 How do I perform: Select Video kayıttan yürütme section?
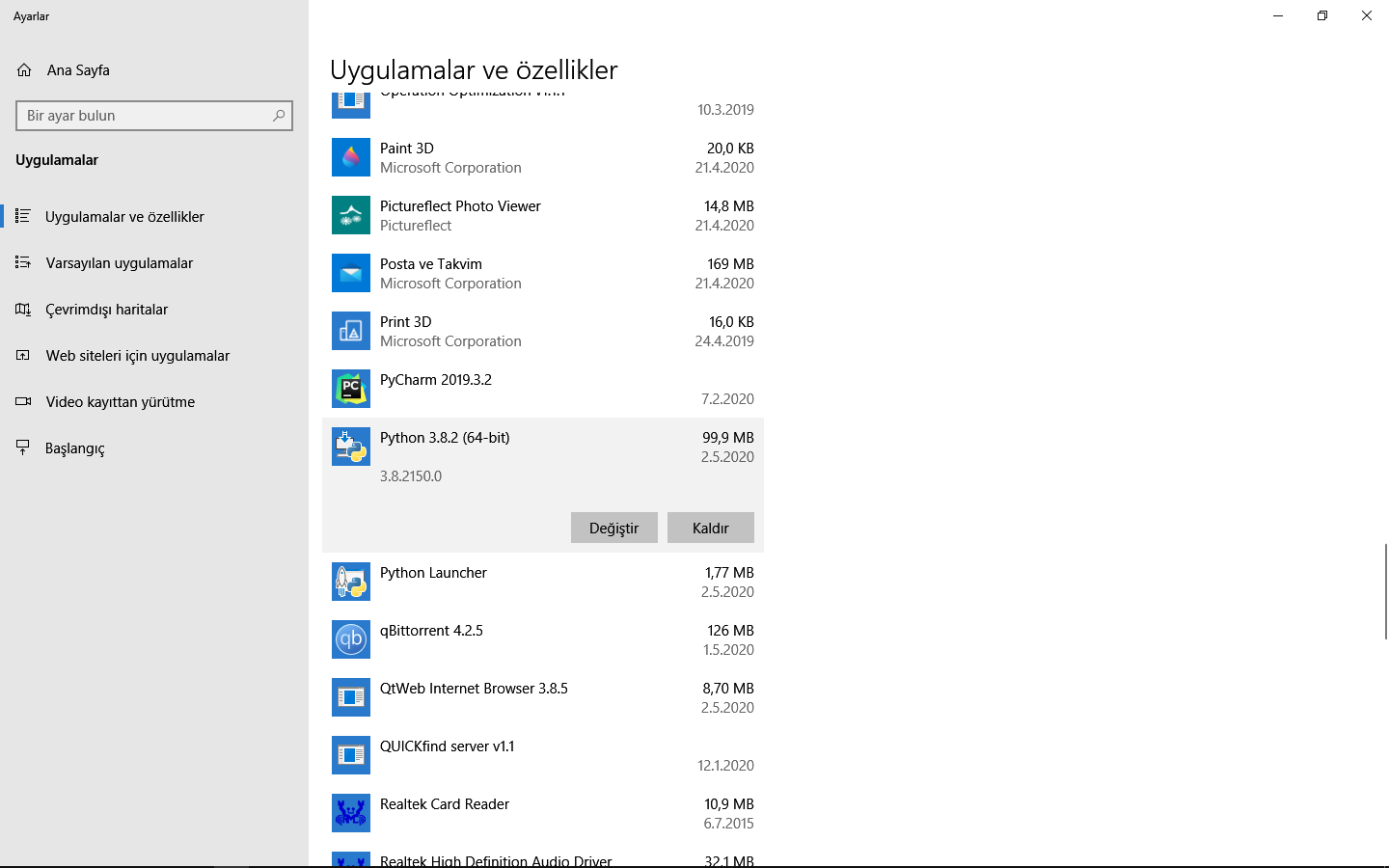121,402
